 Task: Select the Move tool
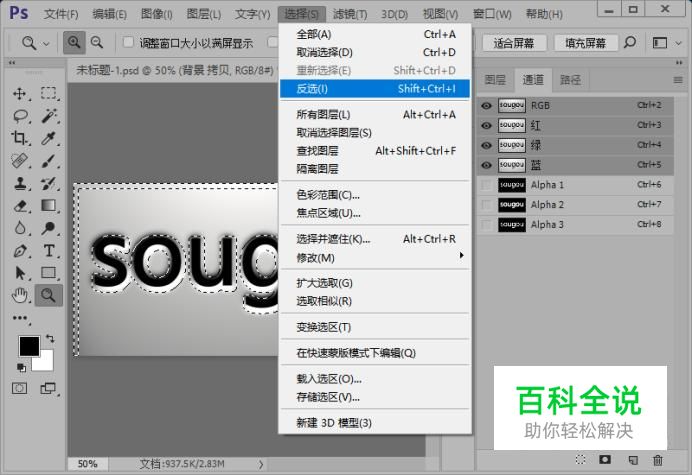[19, 94]
